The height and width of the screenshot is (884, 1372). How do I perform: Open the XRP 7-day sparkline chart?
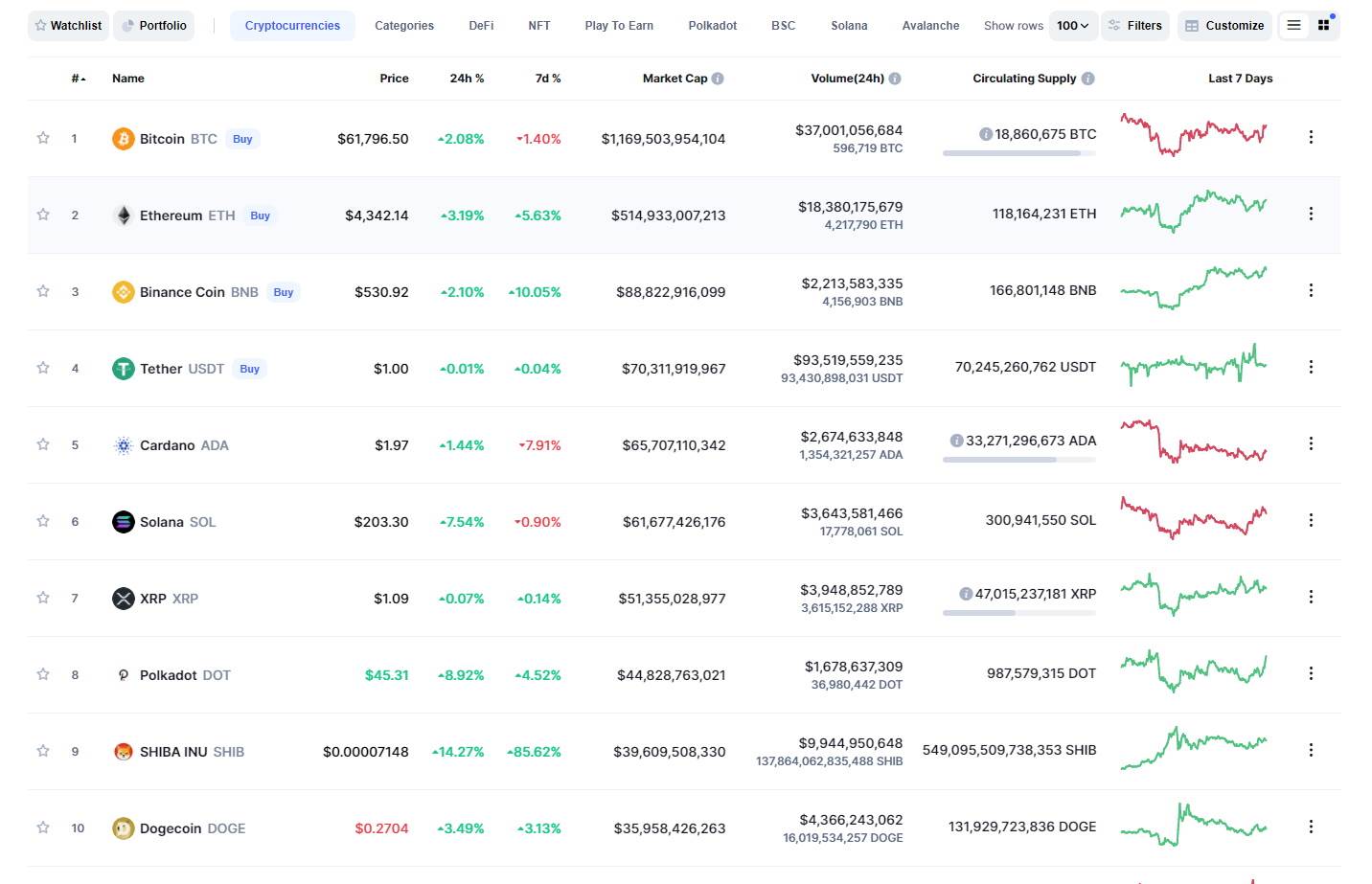[x=1193, y=596]
